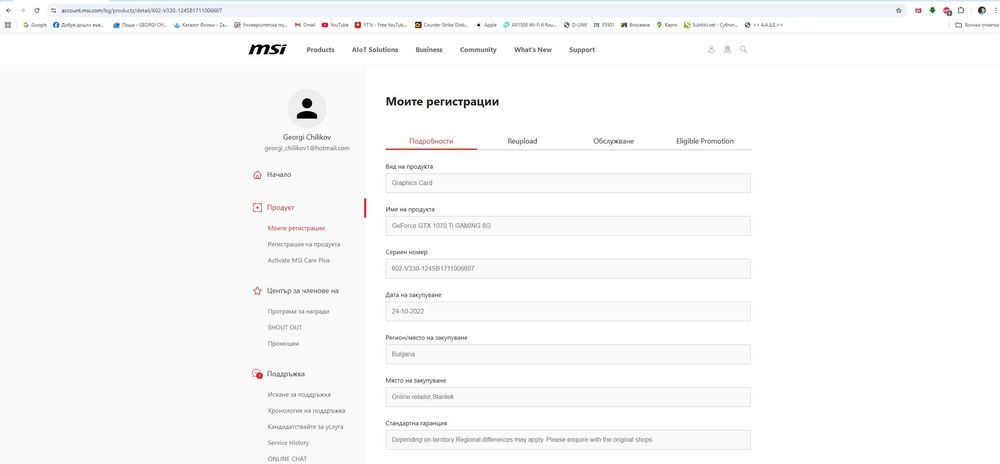Viewport: 1000px width, 464px height.
Task: Open the Service History link
Action: 288,443
